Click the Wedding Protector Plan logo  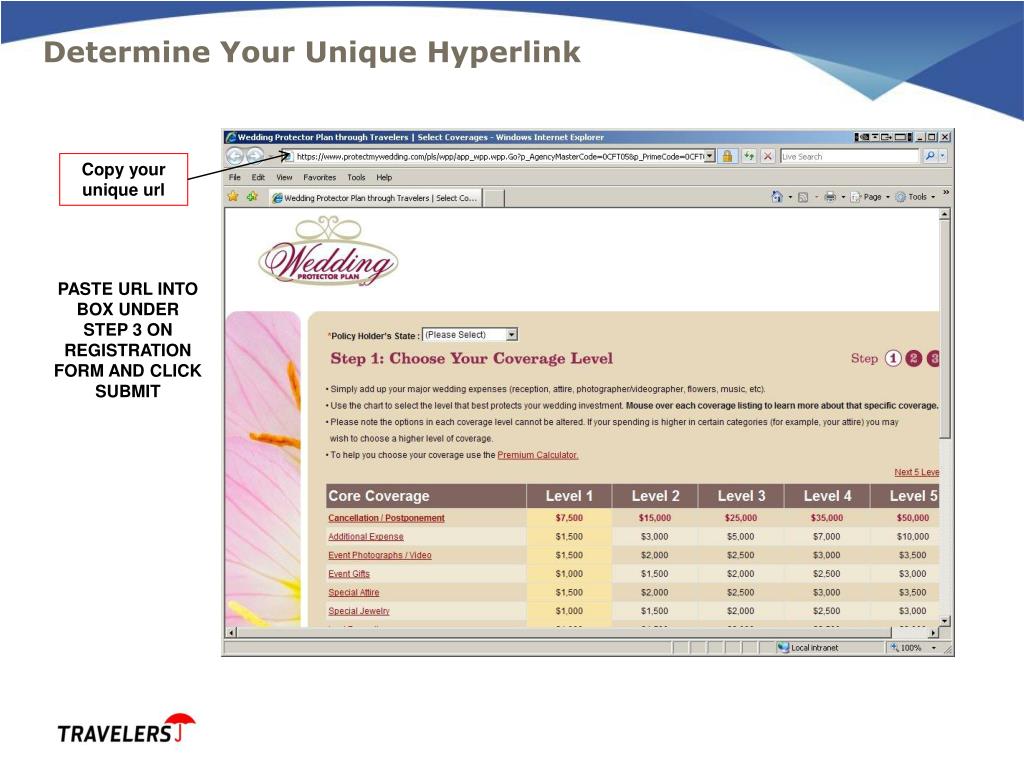(x=328, y=253)
